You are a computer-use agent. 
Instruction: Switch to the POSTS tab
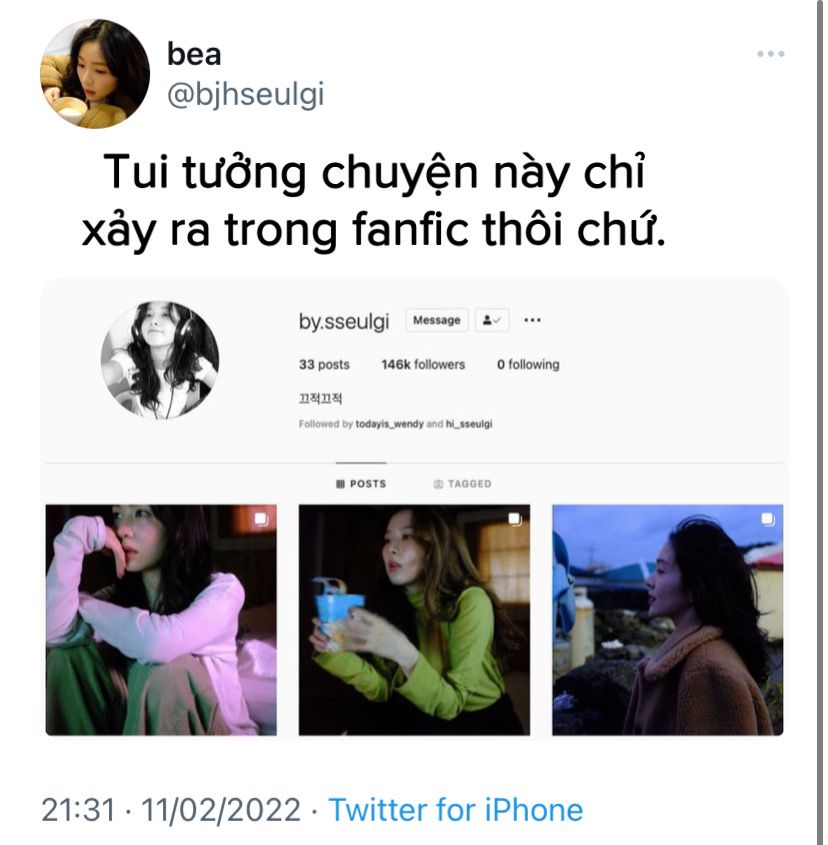[x=361, y=484]
